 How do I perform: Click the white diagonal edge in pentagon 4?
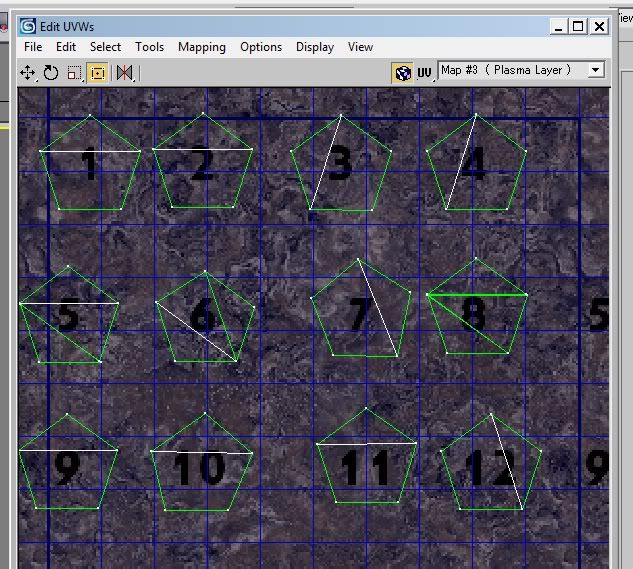pos(461,162)
